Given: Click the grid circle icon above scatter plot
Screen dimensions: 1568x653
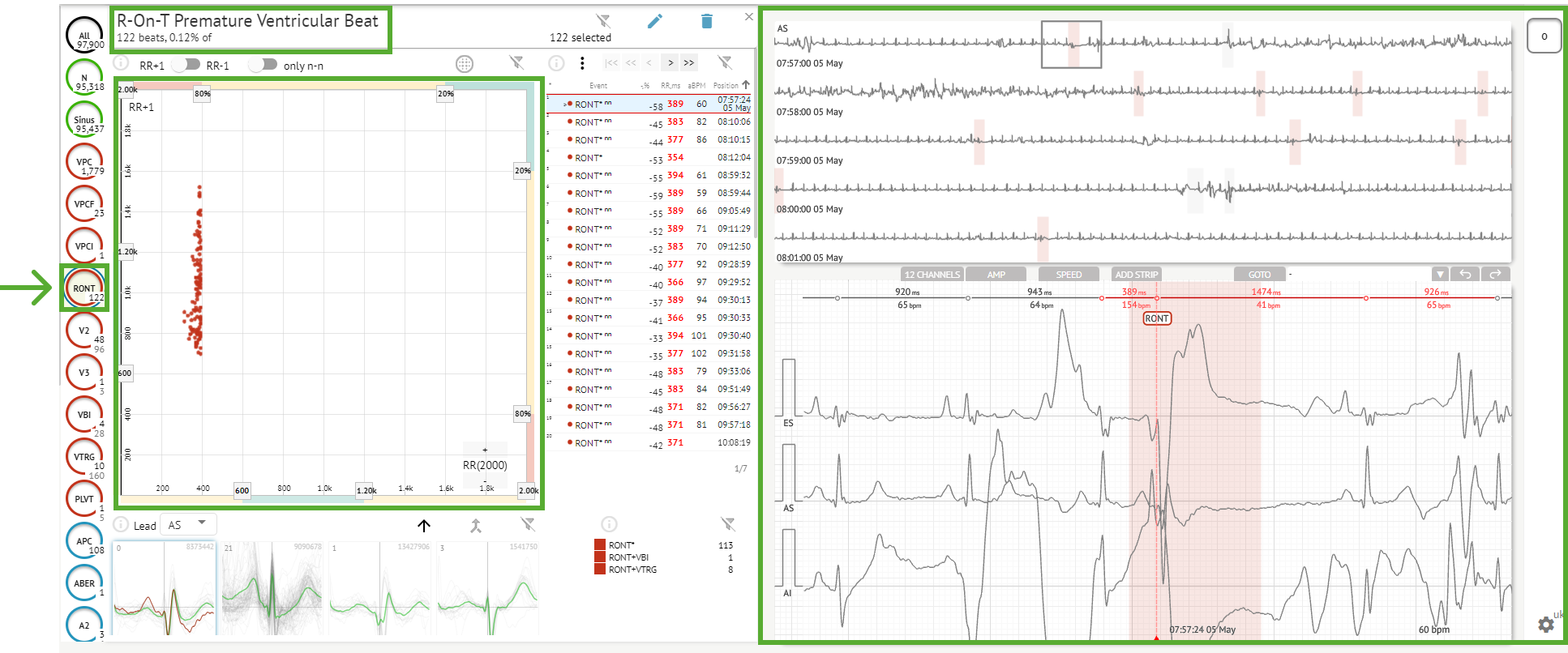Looking at the screenshot, I should click(465, 64).
